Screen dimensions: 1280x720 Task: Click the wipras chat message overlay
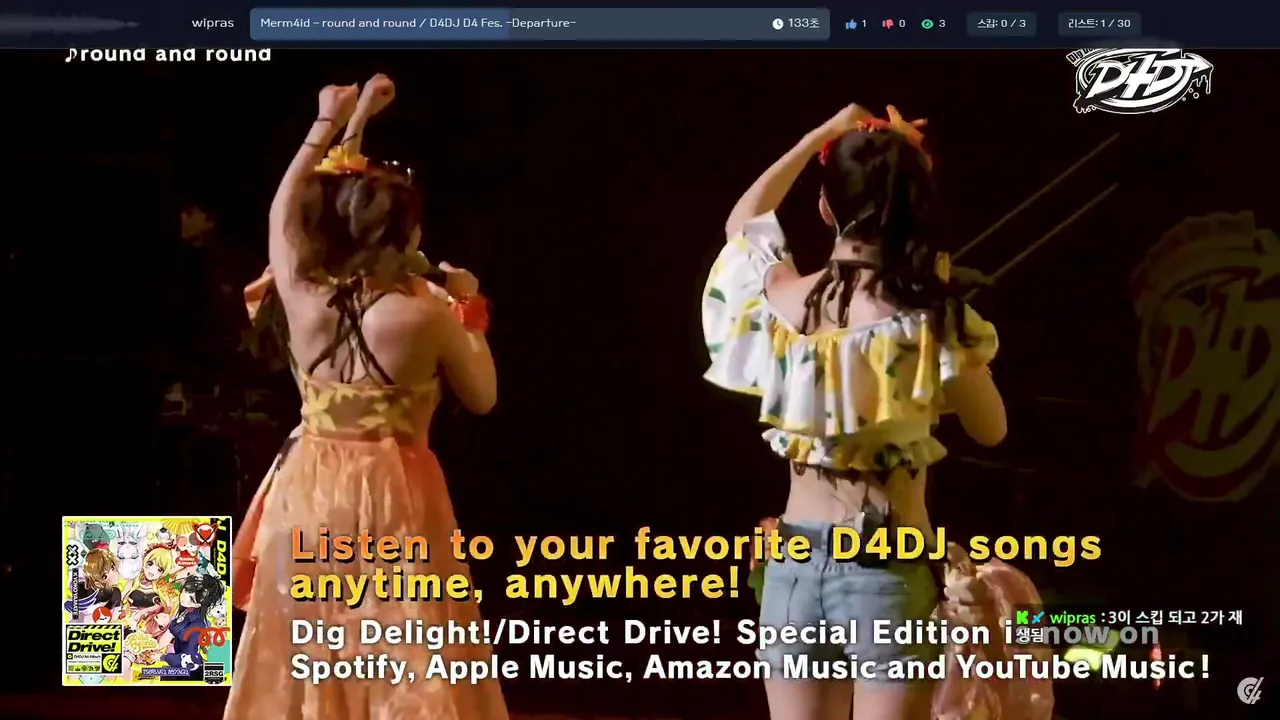[1129, 626]
